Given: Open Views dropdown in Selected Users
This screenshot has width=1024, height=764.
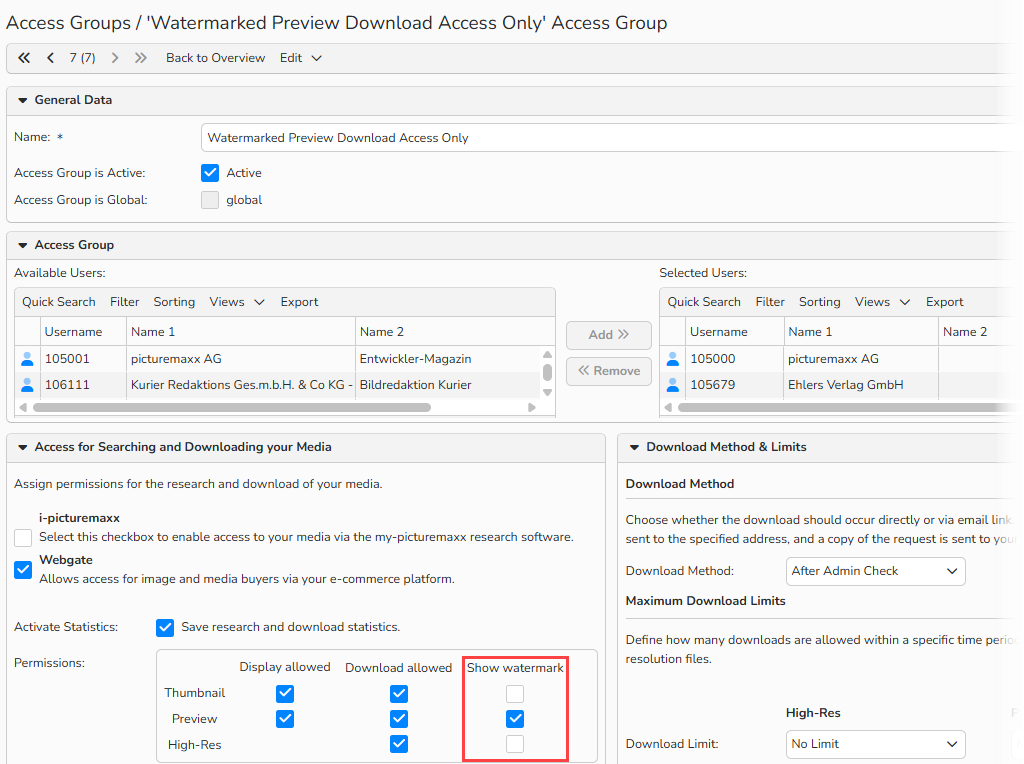Looking at the screenshot, I should click(x=882, y=302).
